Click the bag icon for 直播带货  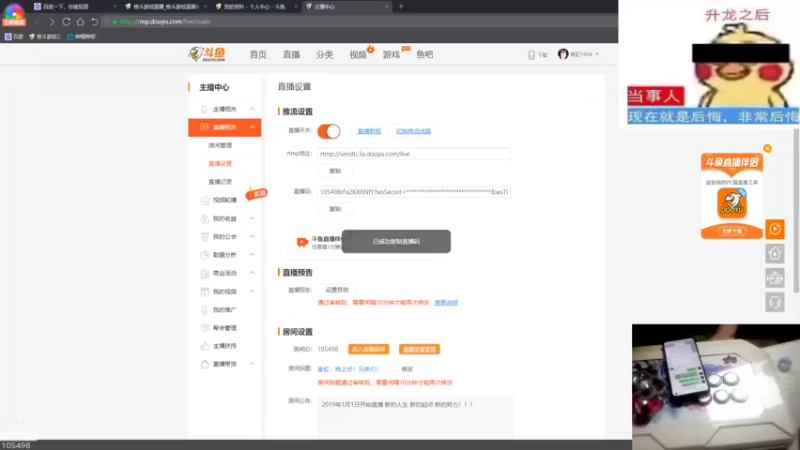click(205, 364)
